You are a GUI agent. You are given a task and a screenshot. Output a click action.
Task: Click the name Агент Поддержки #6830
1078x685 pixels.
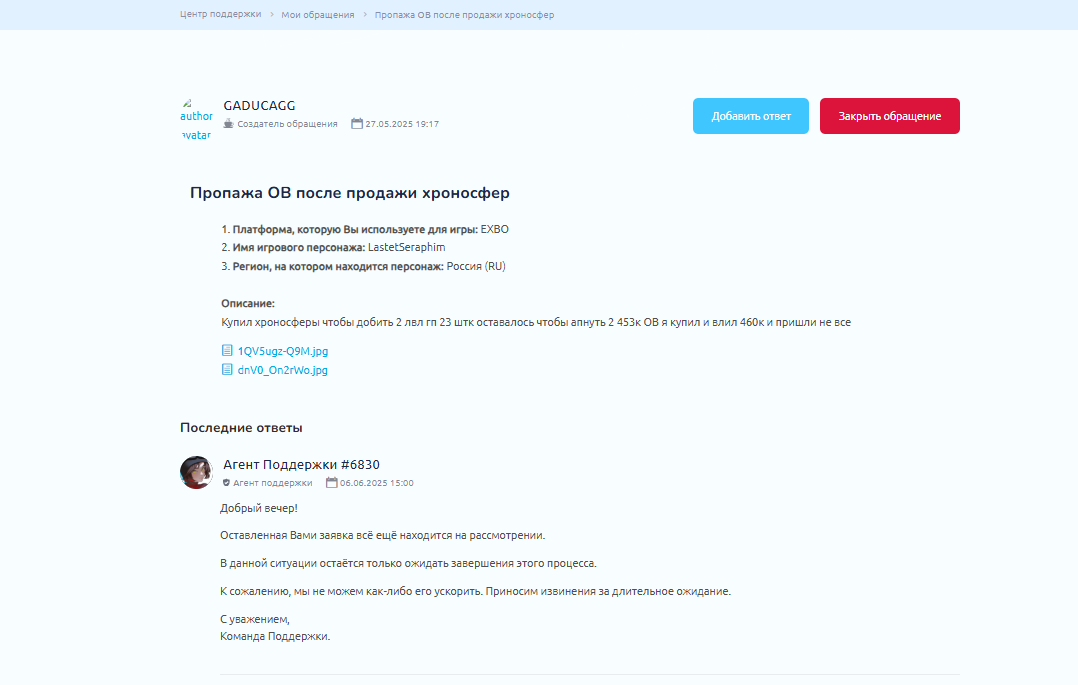point(301,465)
